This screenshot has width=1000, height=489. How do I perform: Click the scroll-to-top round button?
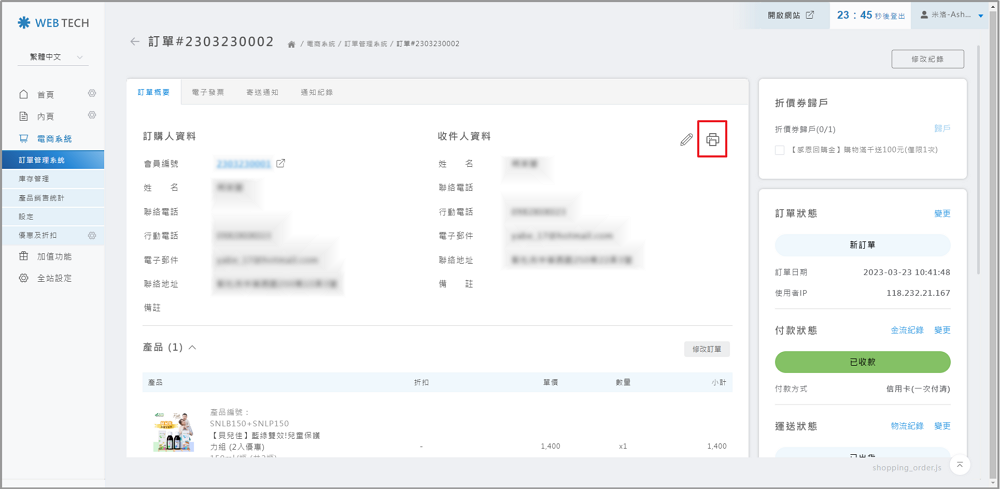coord(959,464)
